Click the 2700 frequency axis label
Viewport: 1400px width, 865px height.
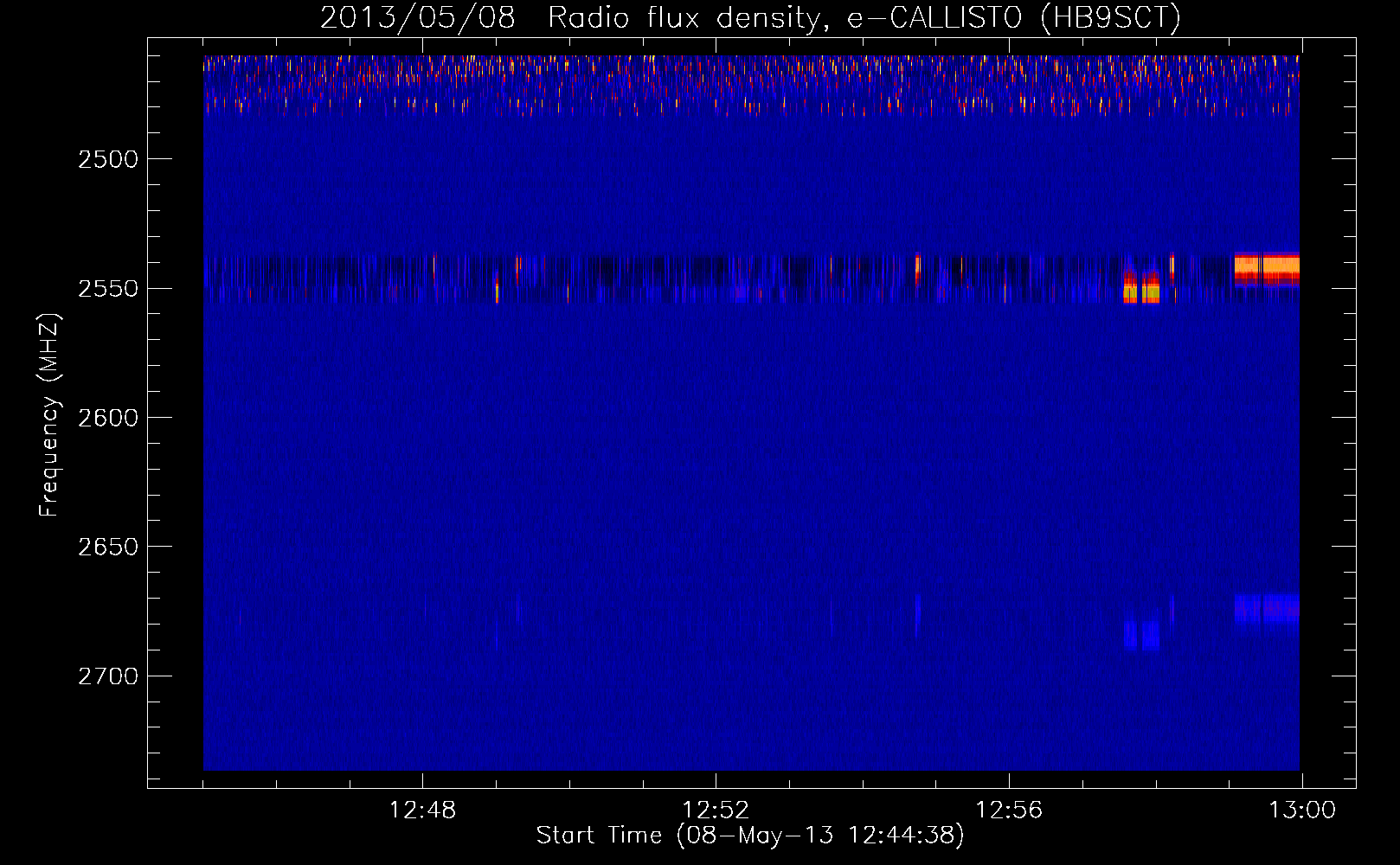point(108,676)
